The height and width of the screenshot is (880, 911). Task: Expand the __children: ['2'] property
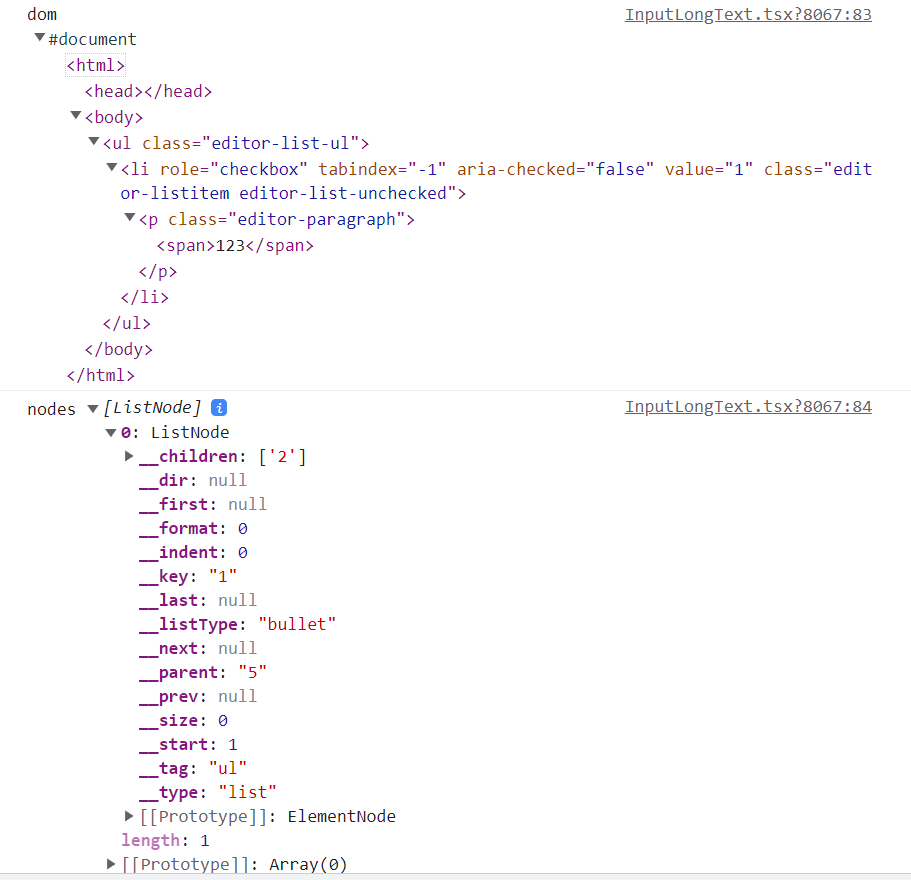pyautogui.click(x=128, y=456)
